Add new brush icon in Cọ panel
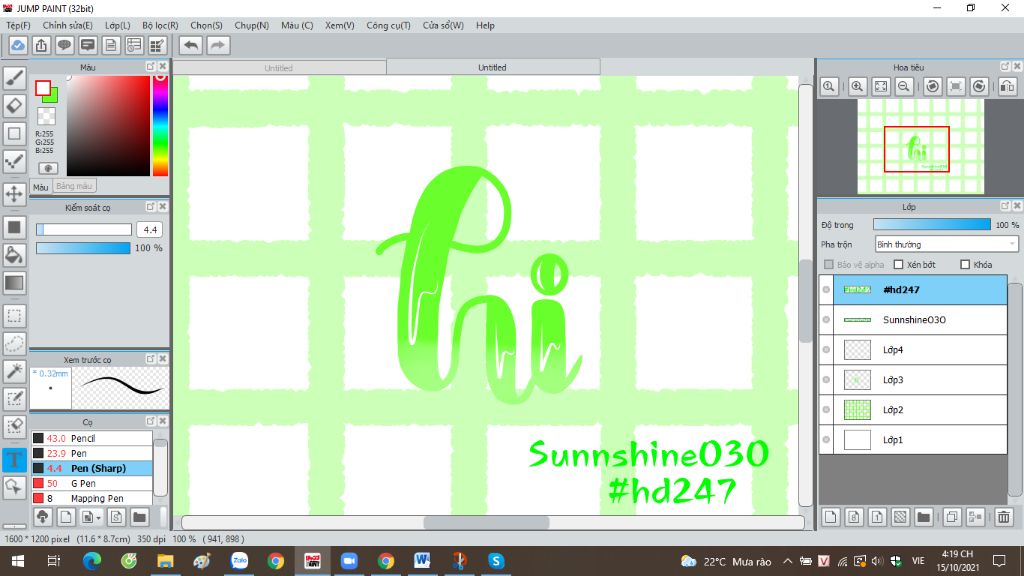The height and width of the screenshot is (576, 1024). pos(66,517)
